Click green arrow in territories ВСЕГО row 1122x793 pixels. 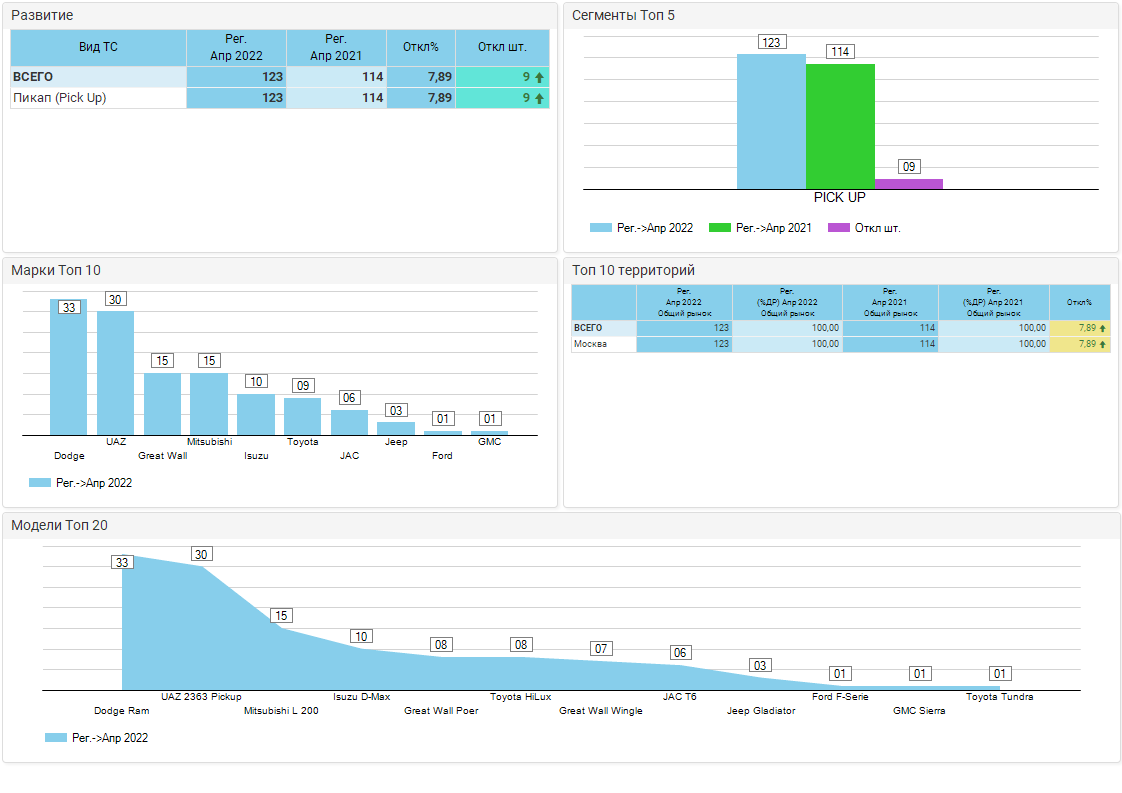click(1102, 328)
